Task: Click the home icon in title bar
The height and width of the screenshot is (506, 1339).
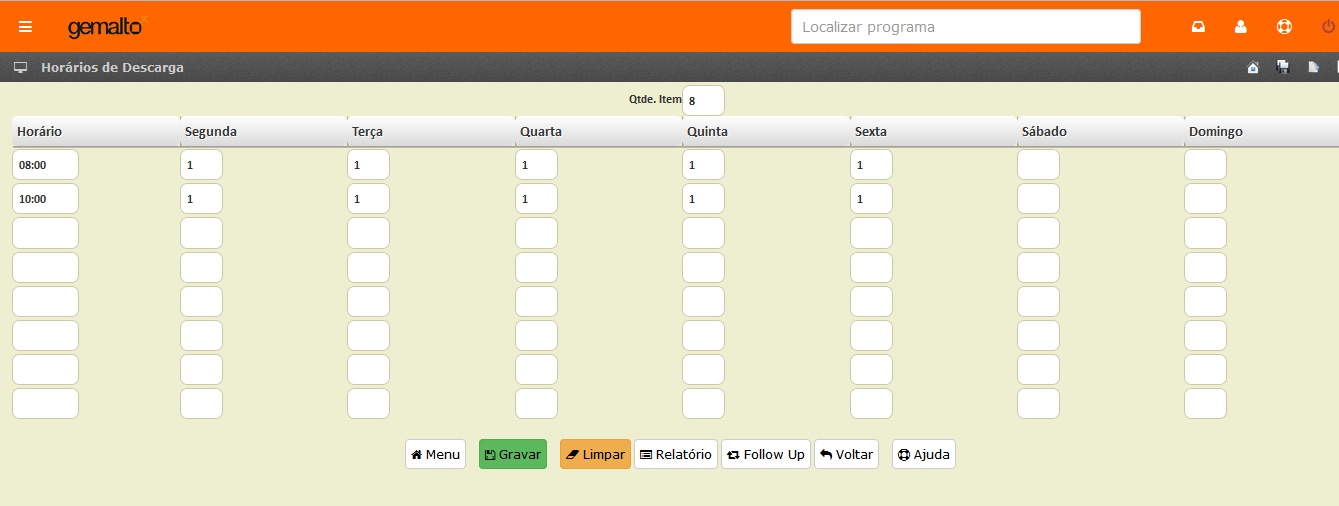Action: pyautogui.click(x=1253, y=68)
